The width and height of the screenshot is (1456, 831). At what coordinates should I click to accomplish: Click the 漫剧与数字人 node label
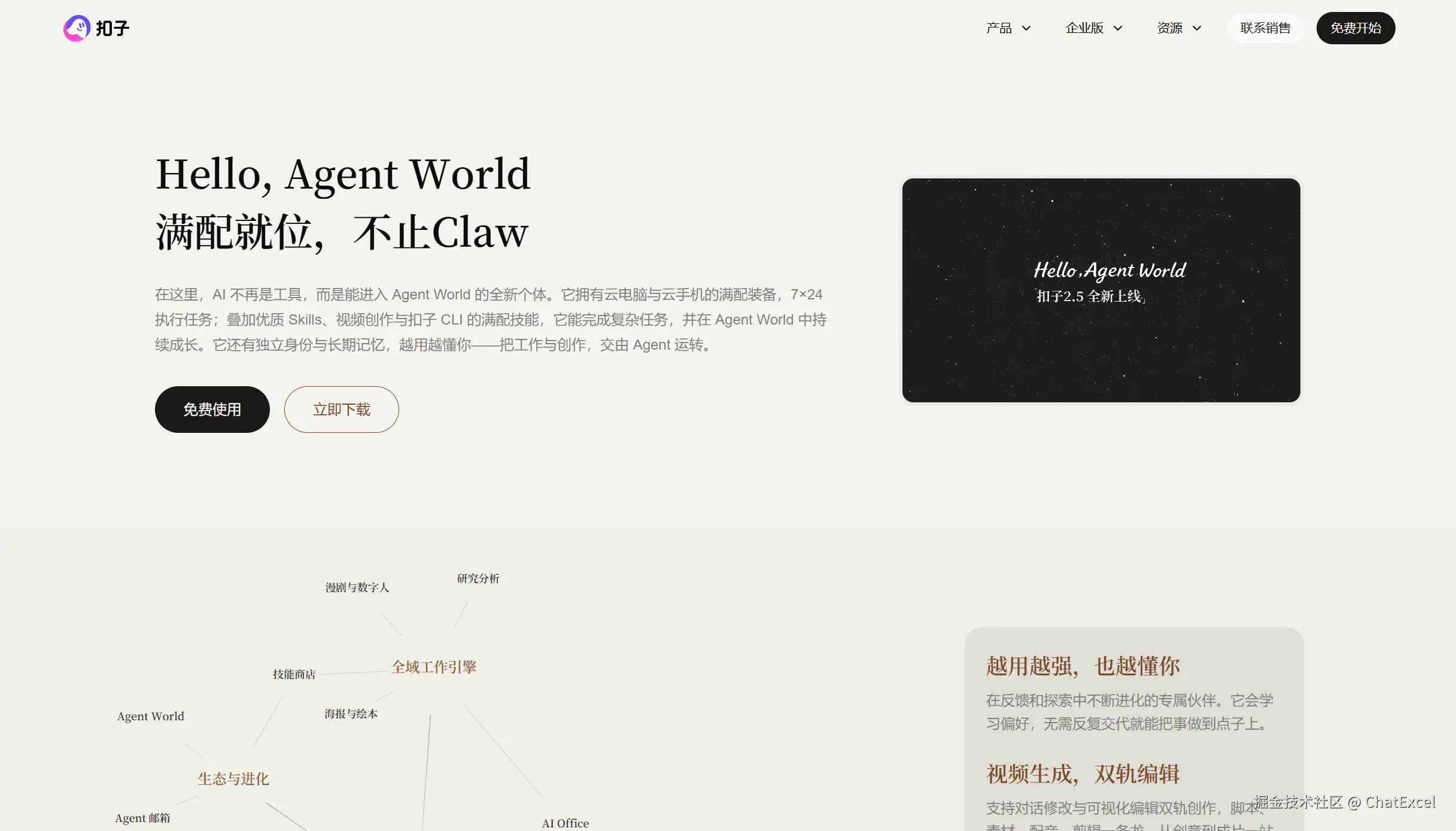(x=357, y=587)
